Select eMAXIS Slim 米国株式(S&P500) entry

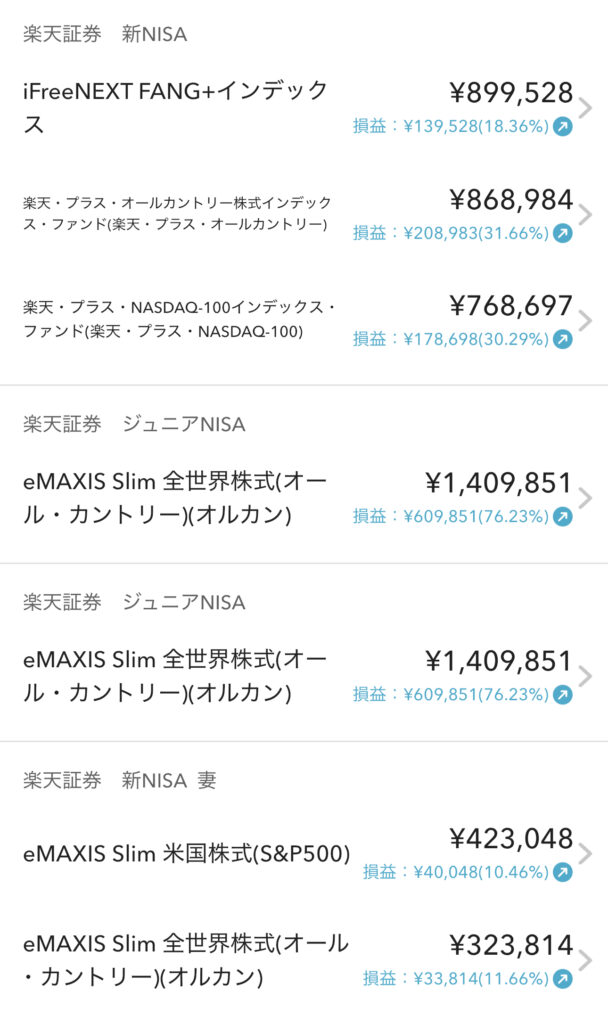coord(186,854)
